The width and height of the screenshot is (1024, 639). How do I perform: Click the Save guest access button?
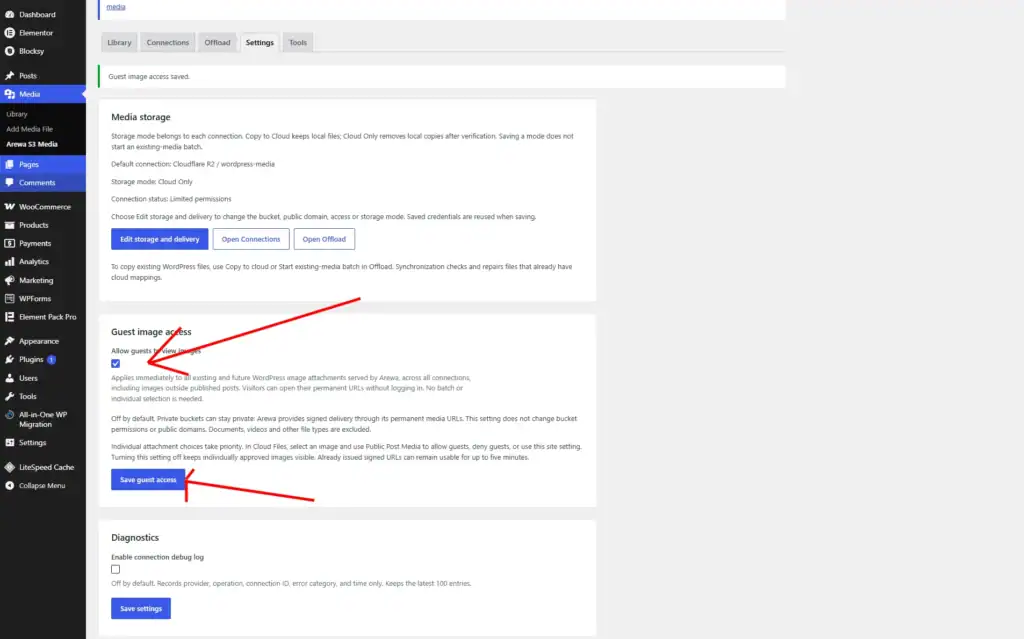(x=148, y=480)
